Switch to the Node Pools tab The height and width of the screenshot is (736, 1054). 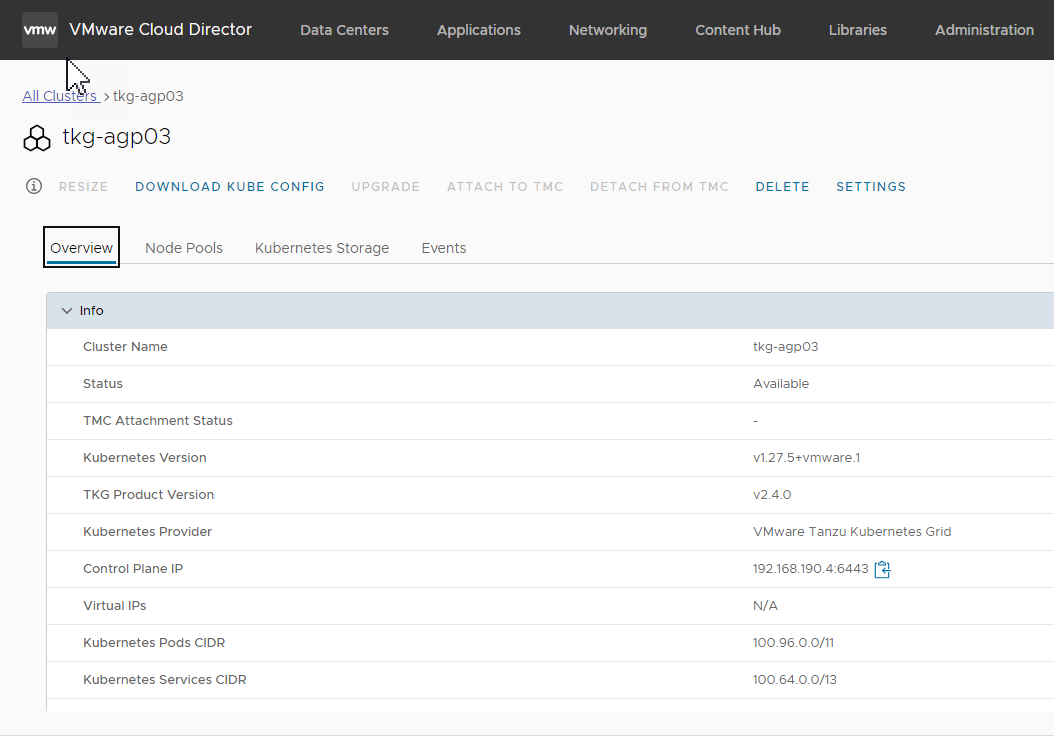(184, 247)
